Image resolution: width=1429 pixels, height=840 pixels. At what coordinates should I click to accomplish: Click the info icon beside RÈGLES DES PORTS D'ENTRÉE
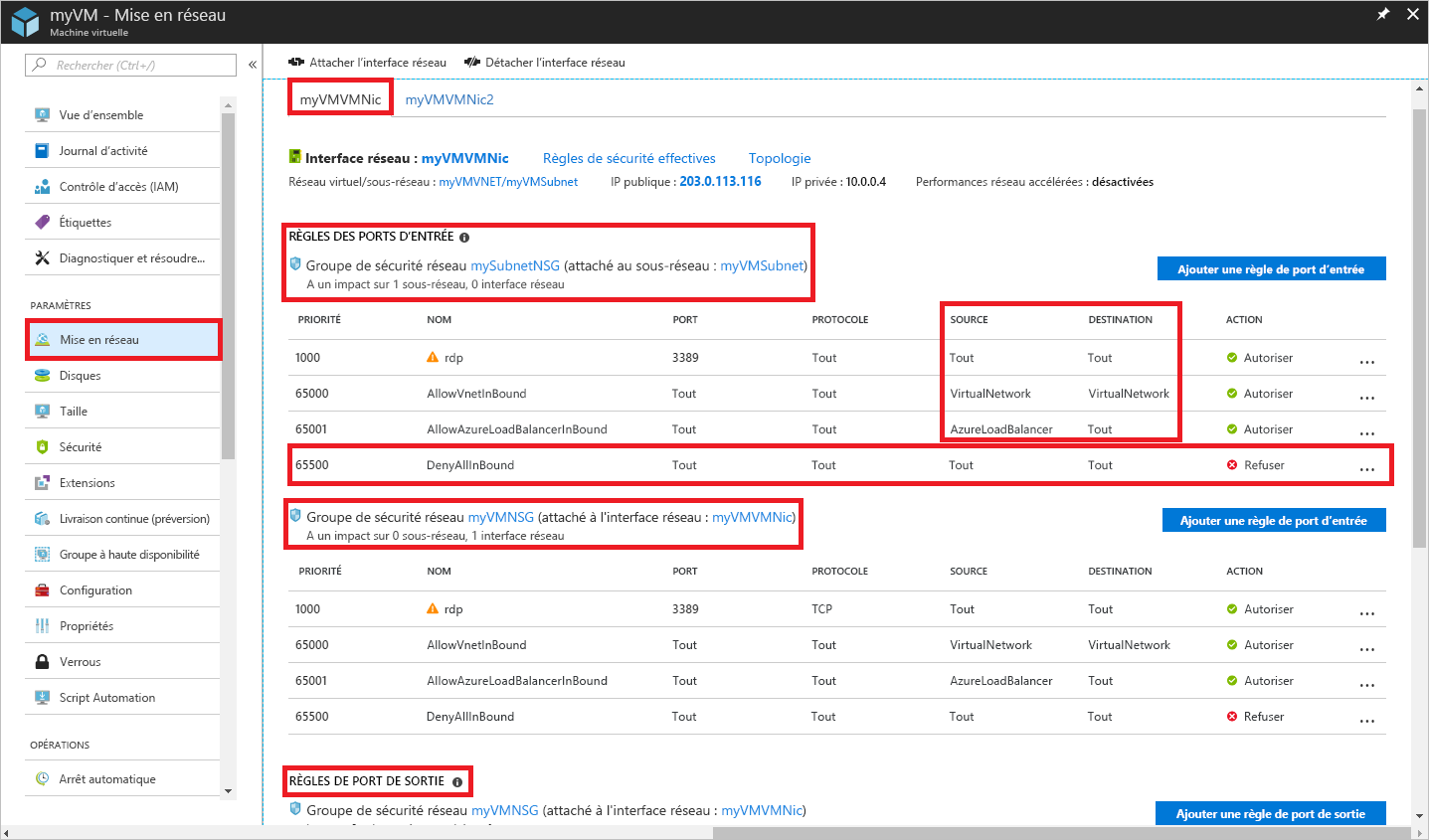(464, 236)
